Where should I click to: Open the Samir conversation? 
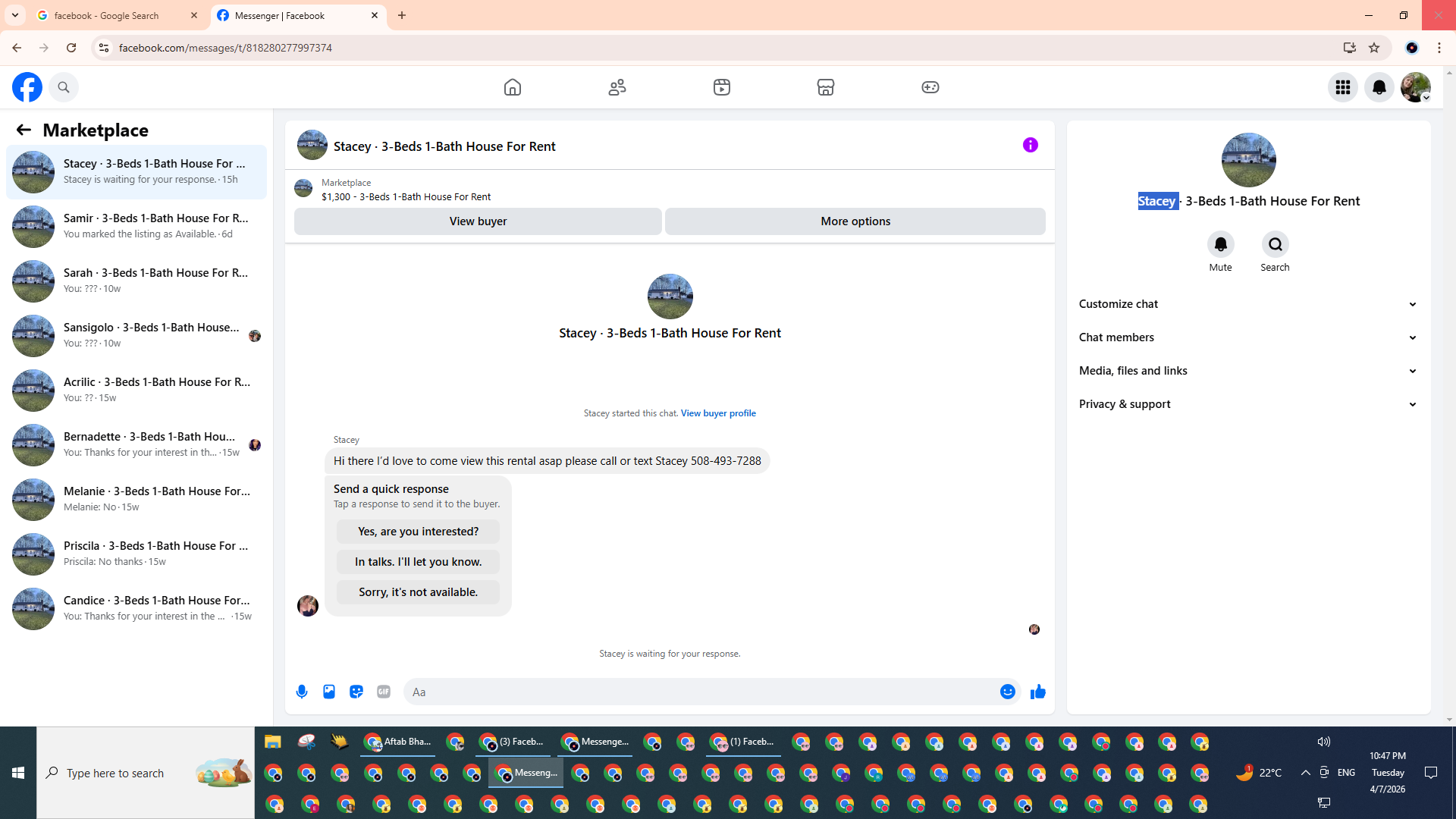coord(136,226)
